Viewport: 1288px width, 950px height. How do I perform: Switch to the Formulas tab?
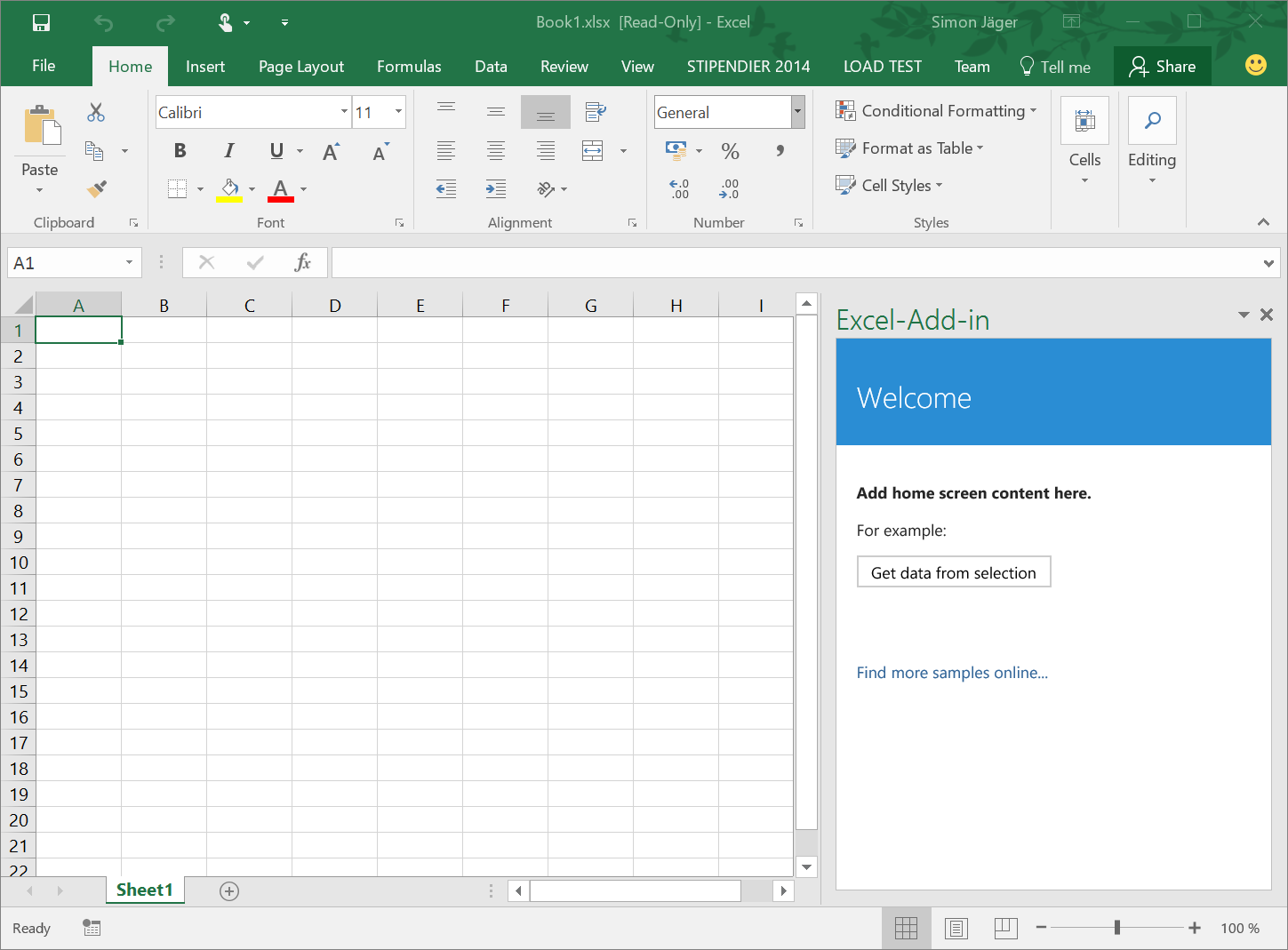pos(409,67)
